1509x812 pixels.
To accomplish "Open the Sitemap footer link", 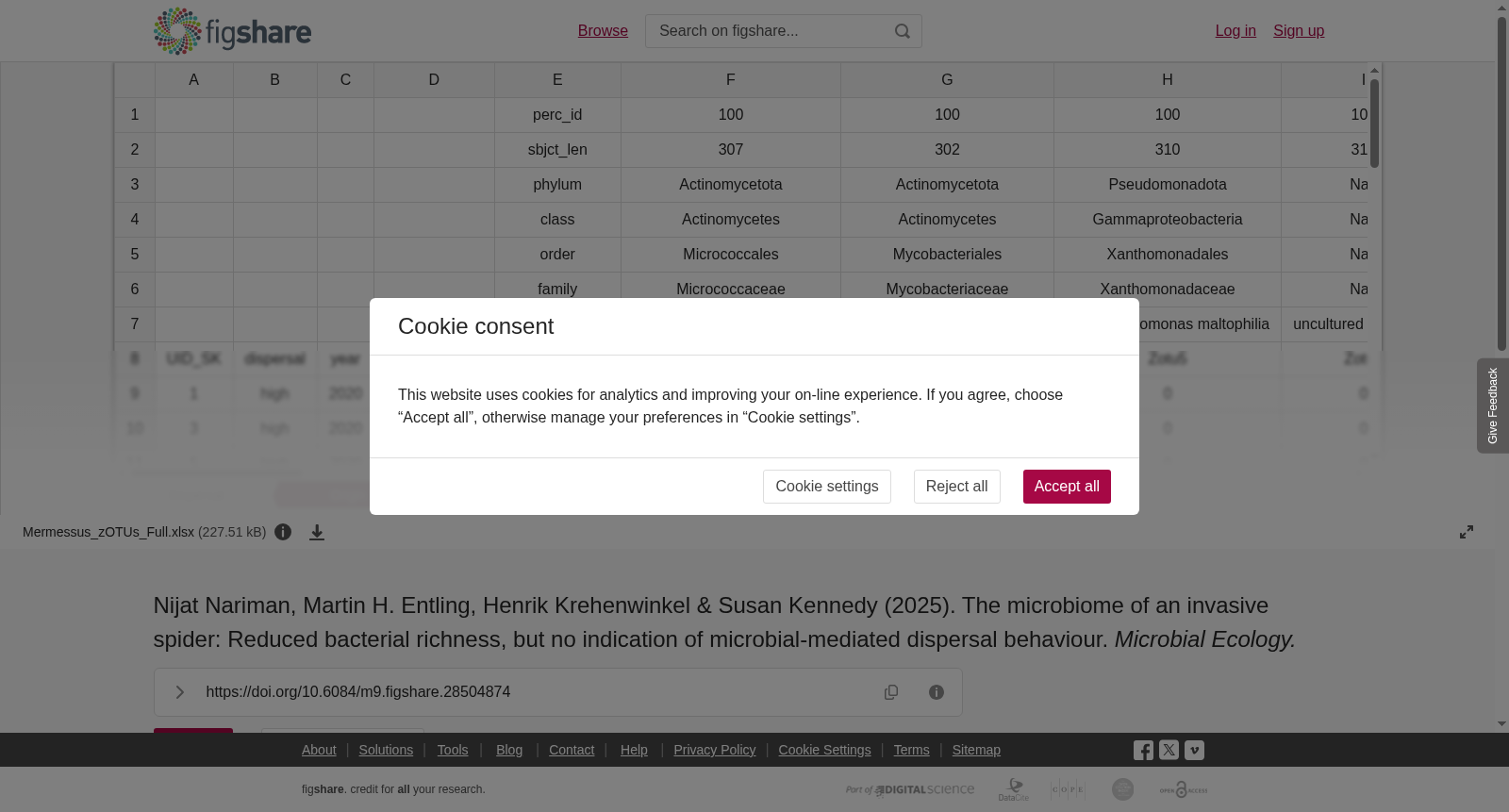I will (x=976, y=750).
